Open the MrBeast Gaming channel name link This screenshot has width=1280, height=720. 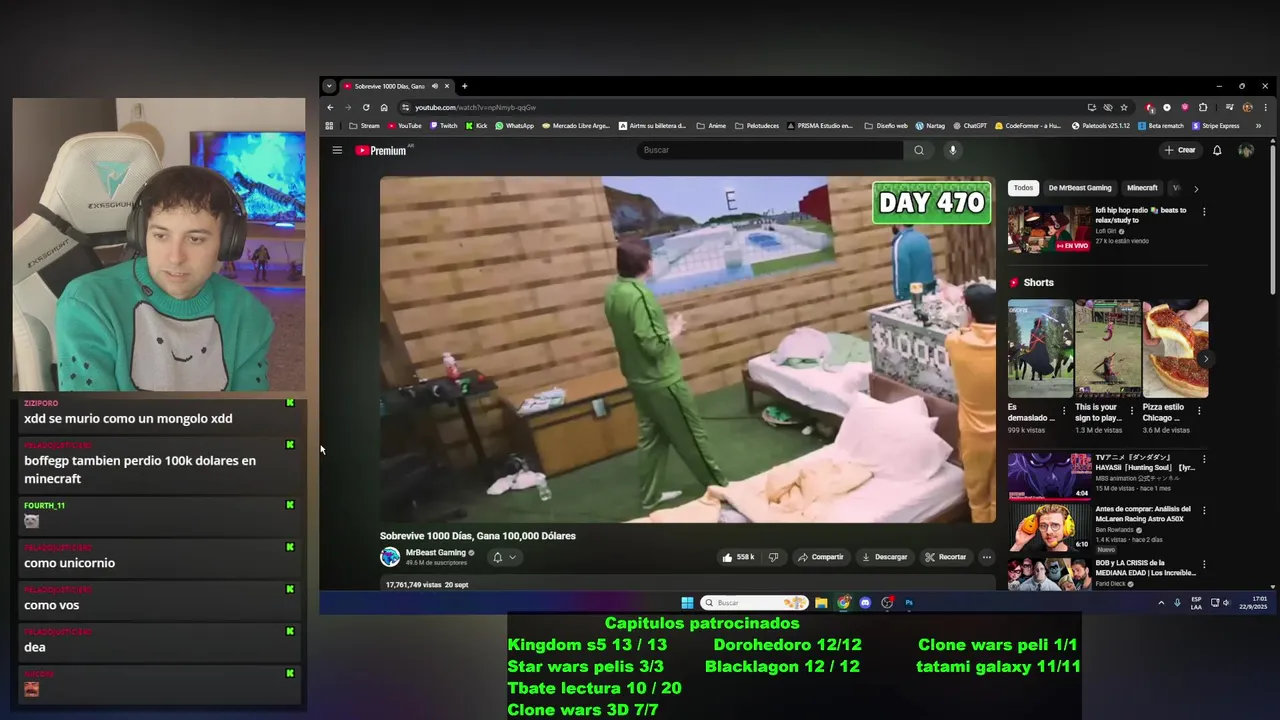click(435, 552)
